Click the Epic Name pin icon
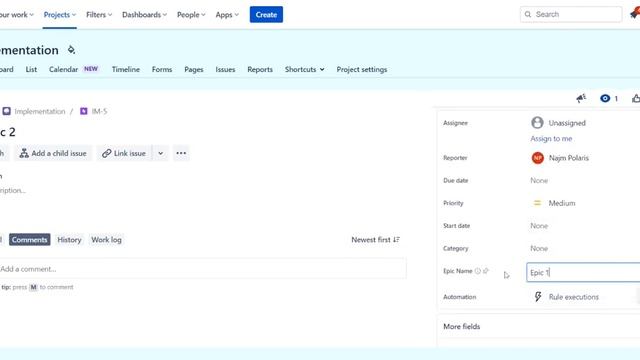 [486, 271]
